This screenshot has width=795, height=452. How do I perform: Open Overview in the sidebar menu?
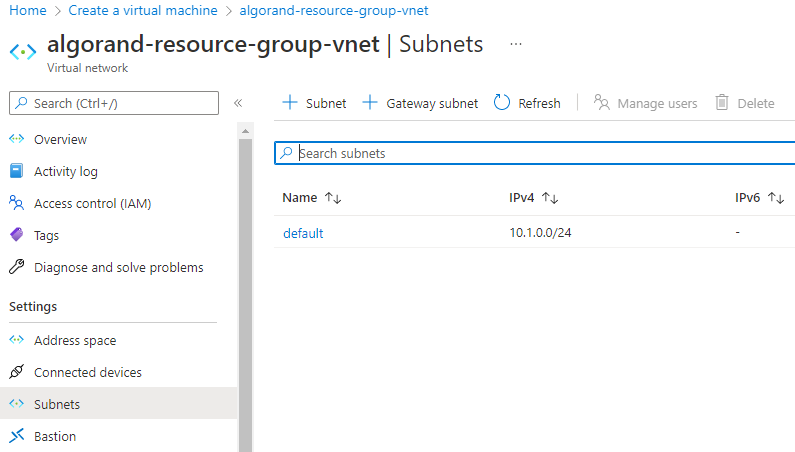[x=60, y=140]
